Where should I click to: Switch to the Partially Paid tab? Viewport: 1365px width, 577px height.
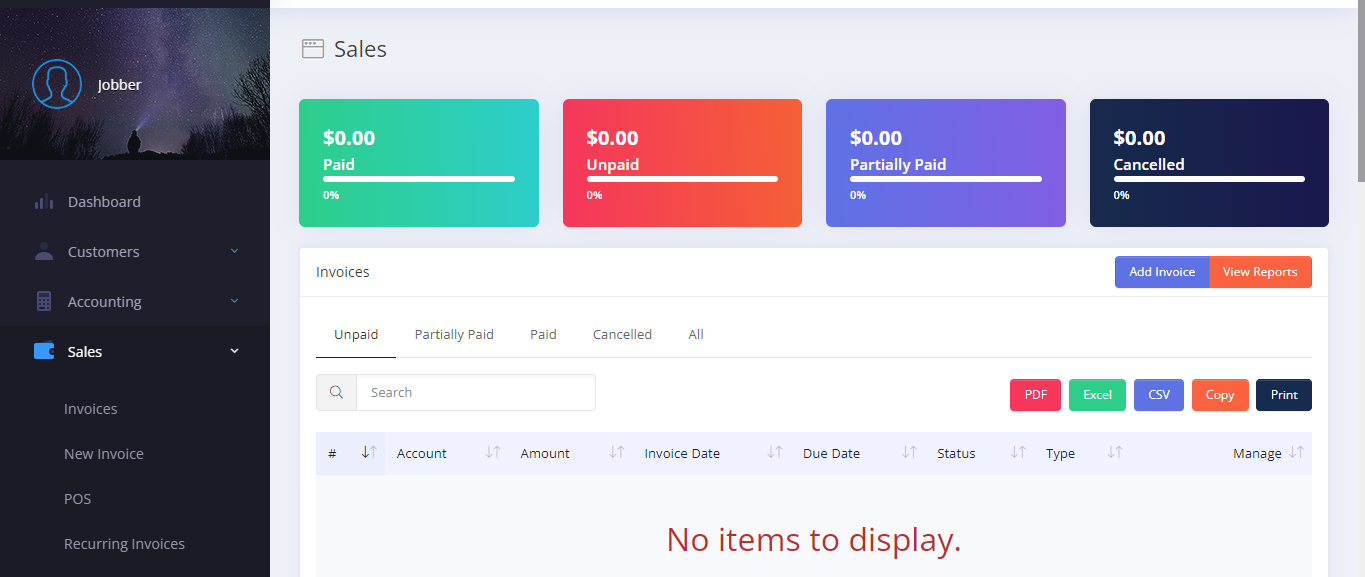pyautogui.click(x=454, y=334)
